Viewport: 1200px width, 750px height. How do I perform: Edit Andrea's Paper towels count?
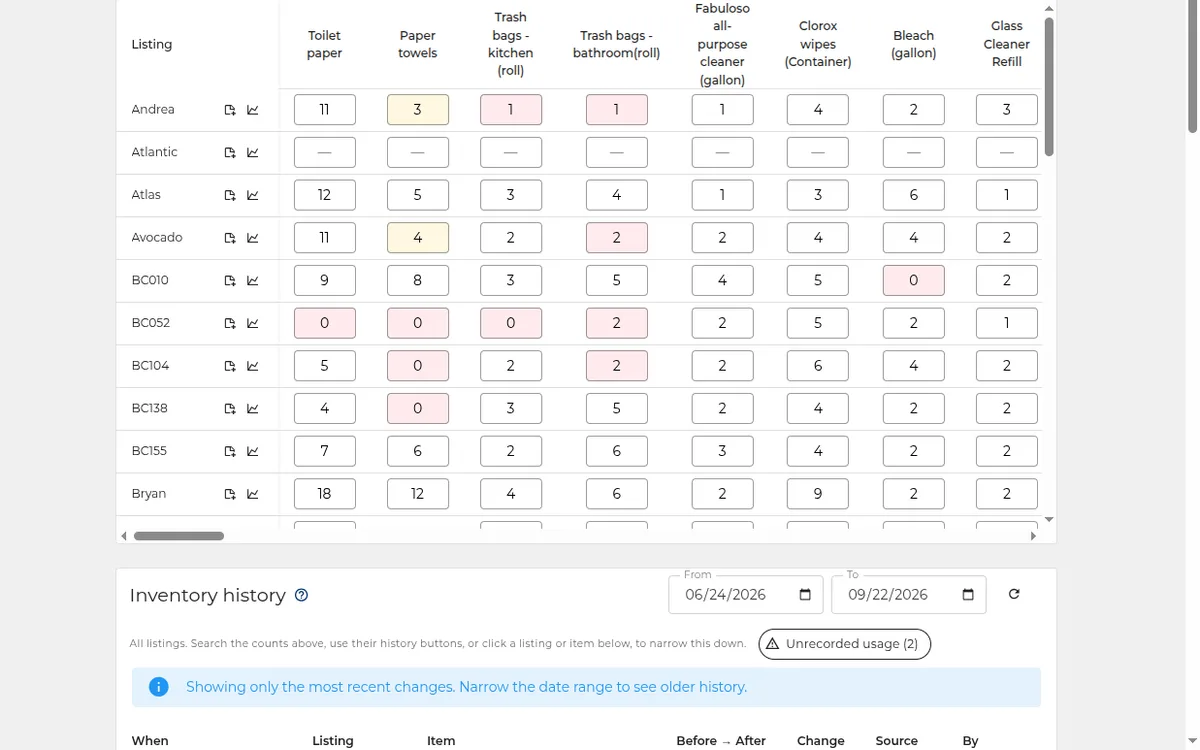pos(418,110)
